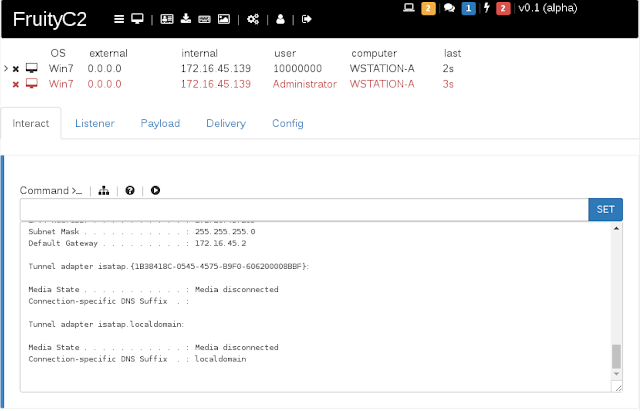Remove the 10000000 user session with X

(16, 69)
